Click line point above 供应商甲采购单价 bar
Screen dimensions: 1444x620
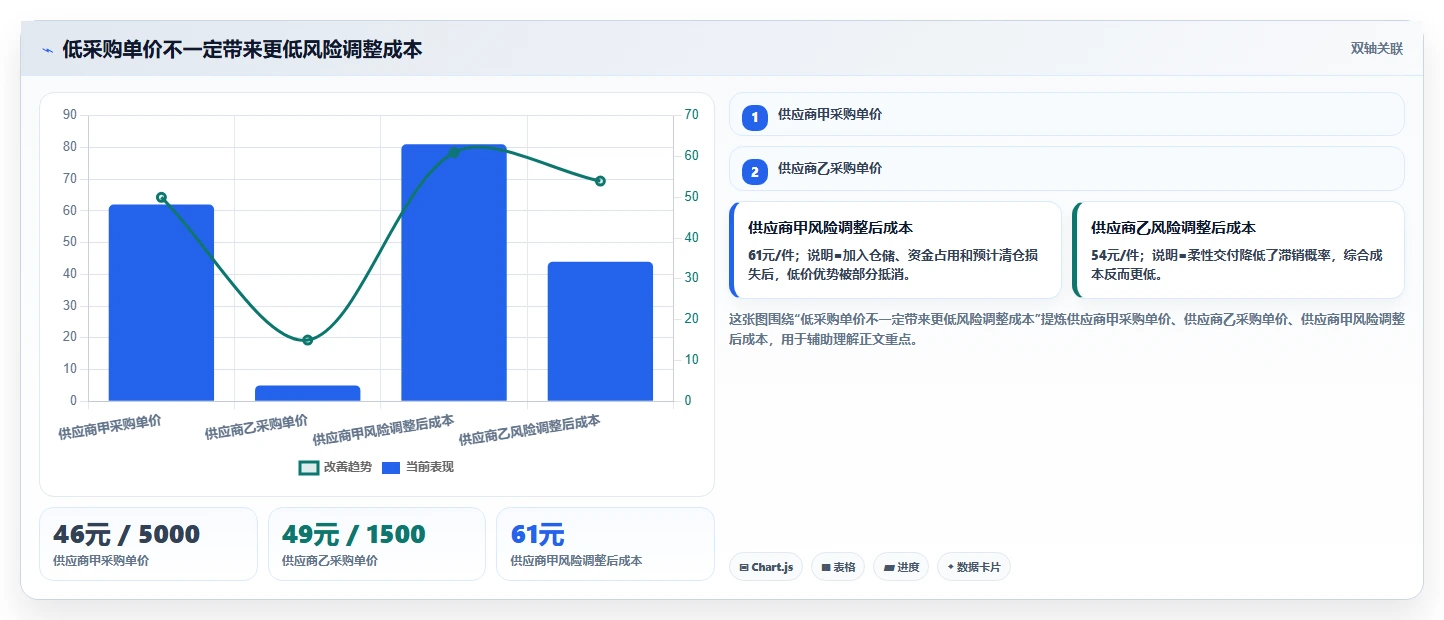(161, 197)
